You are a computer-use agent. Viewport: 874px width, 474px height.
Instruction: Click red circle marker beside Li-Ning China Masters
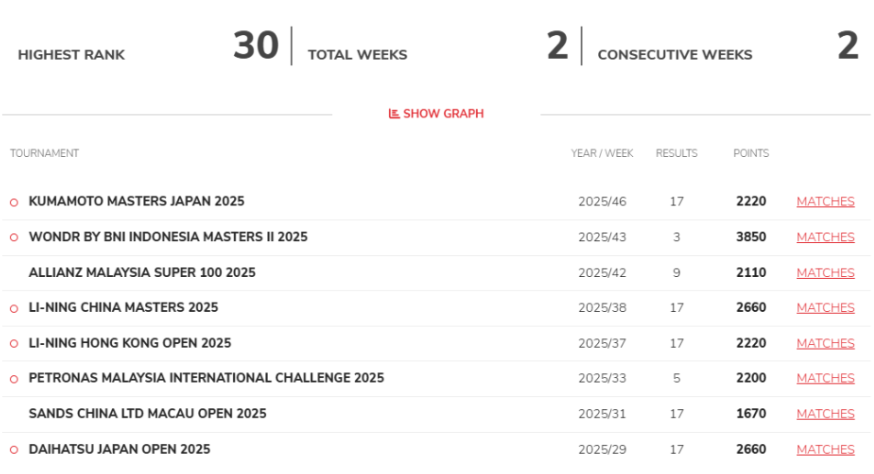point(14,308)
